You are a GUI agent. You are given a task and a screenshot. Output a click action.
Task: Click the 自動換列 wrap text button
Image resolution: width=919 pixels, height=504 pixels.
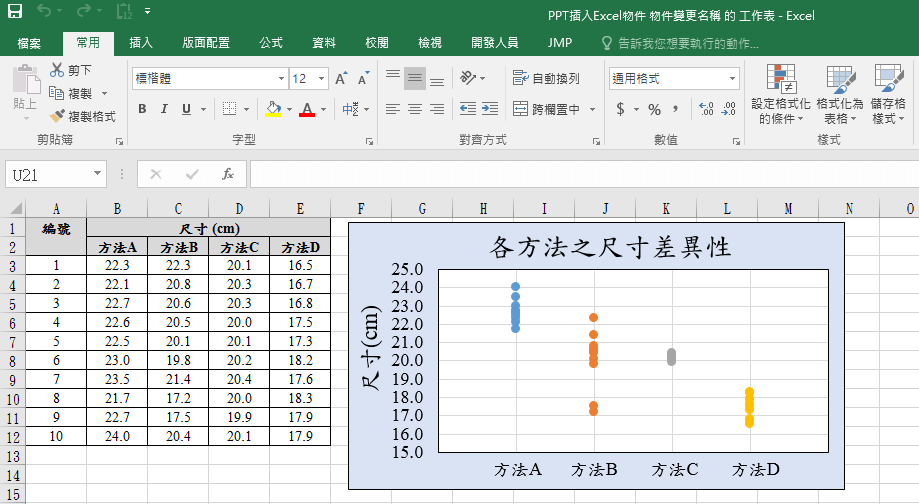pos(546,79)
